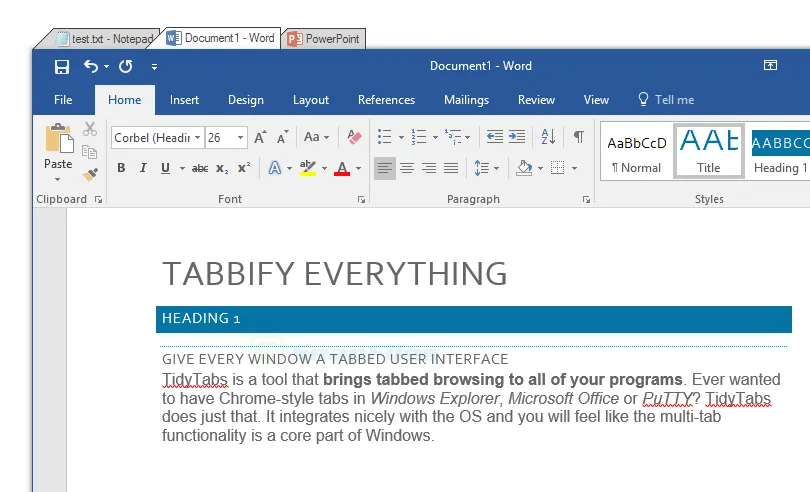Screen dimensions: 810x492
Task: Repeat the last action with the redo icon
Action: [126, 66]
